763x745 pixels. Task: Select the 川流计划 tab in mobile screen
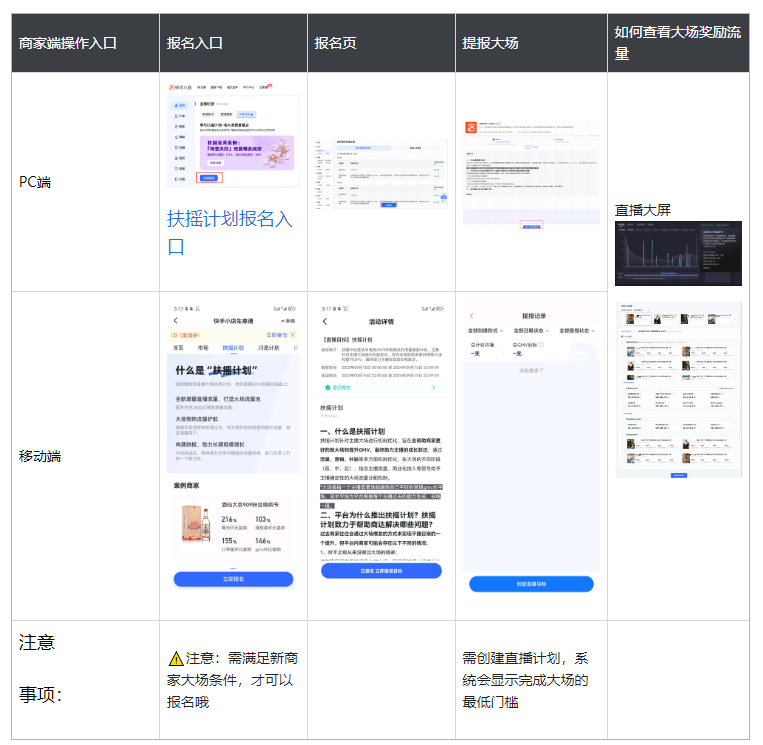click(268, 347)
